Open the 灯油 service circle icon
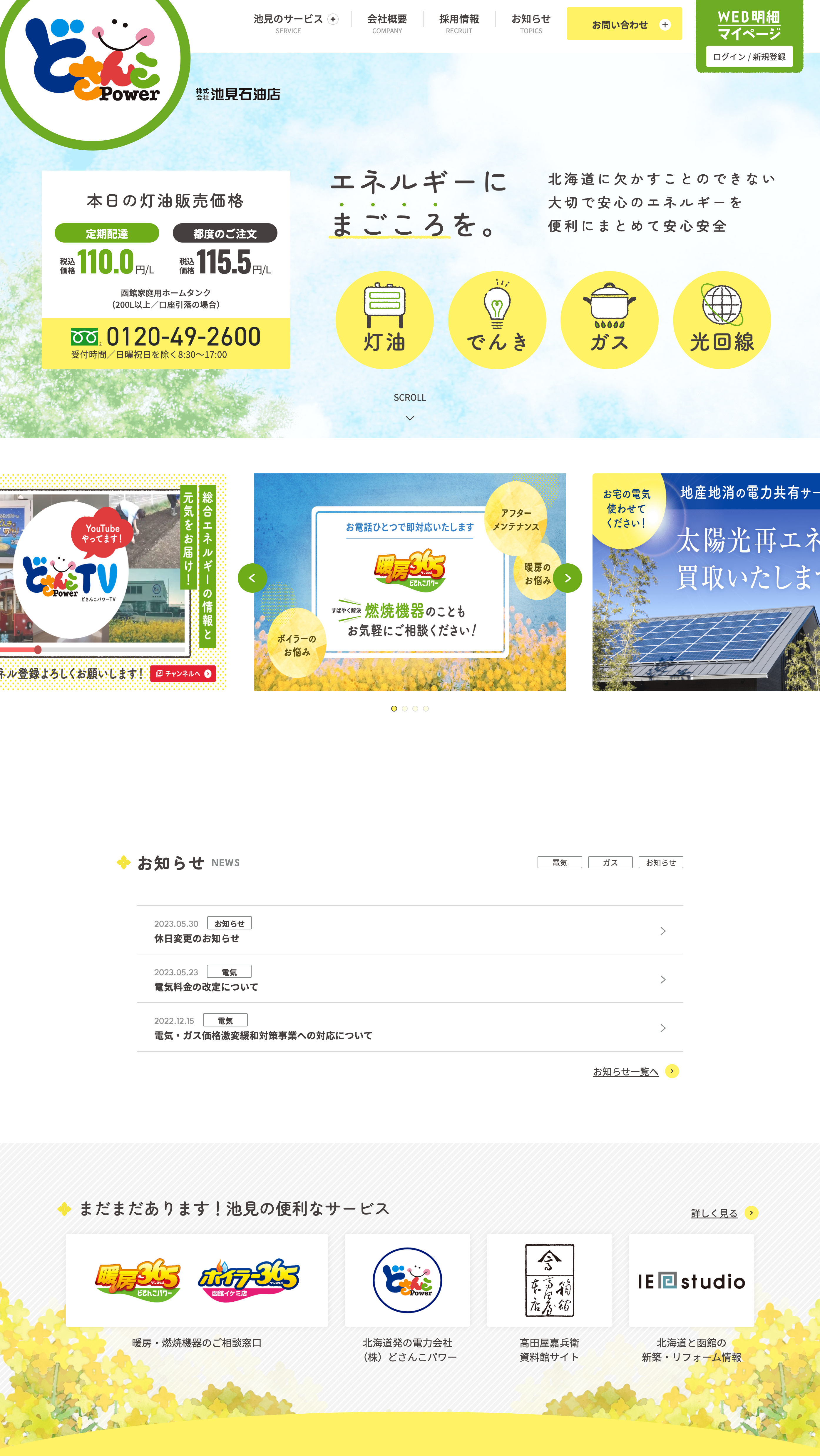This screenshot has height=1456, width=820. tap(384, 320)
